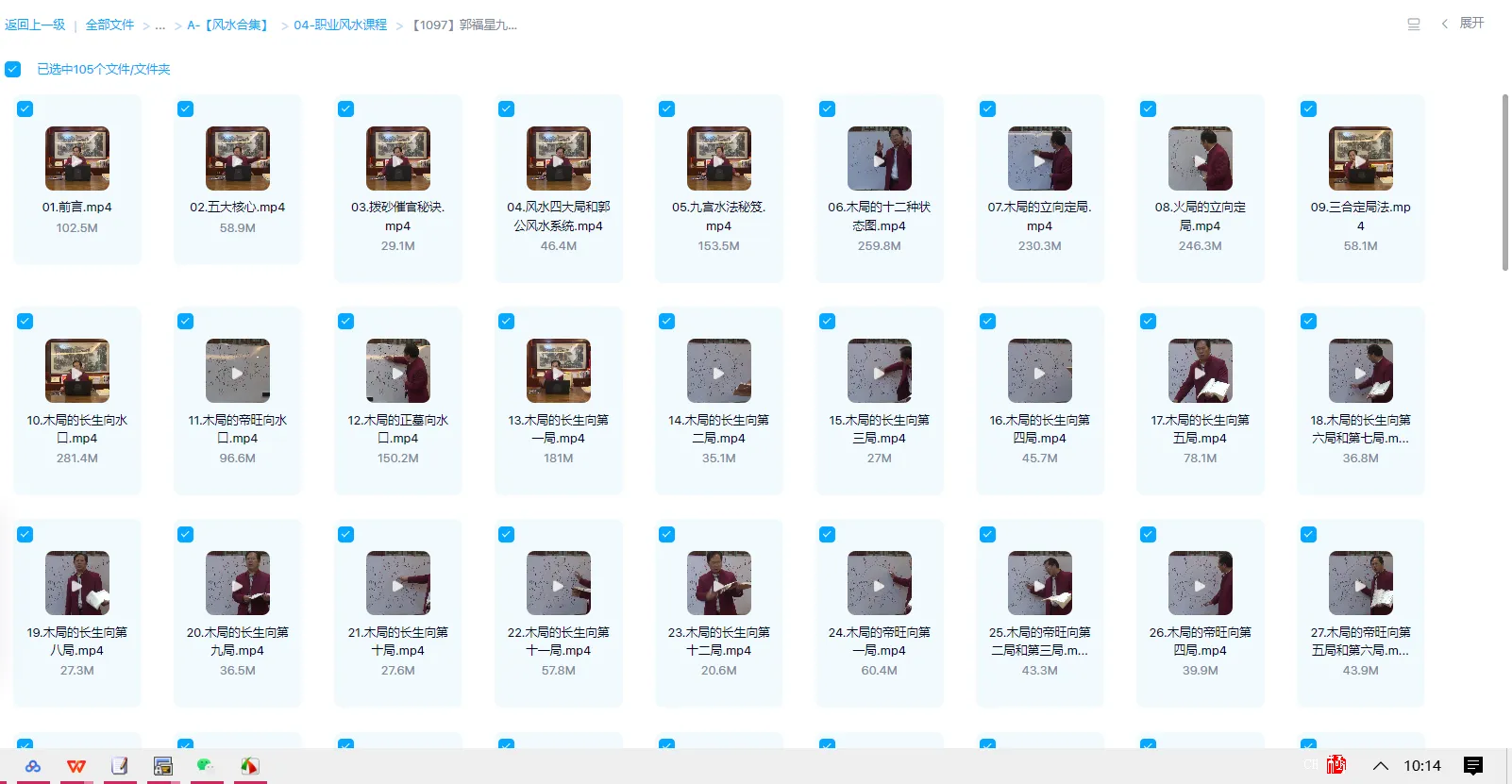
Task: Uncheck the select-all files checkbox
Action: (x=13, y=69)
